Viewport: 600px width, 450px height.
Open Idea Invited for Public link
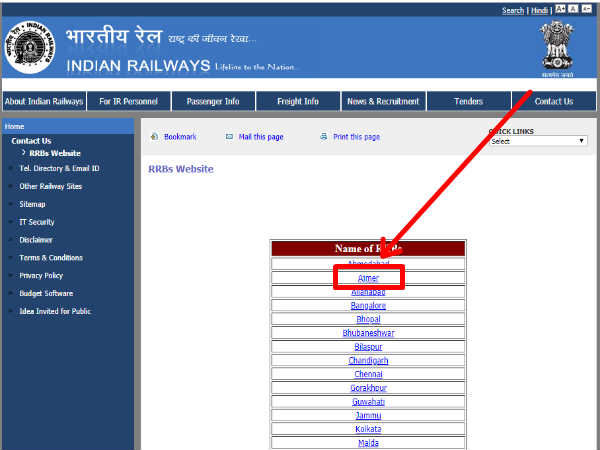55,311
